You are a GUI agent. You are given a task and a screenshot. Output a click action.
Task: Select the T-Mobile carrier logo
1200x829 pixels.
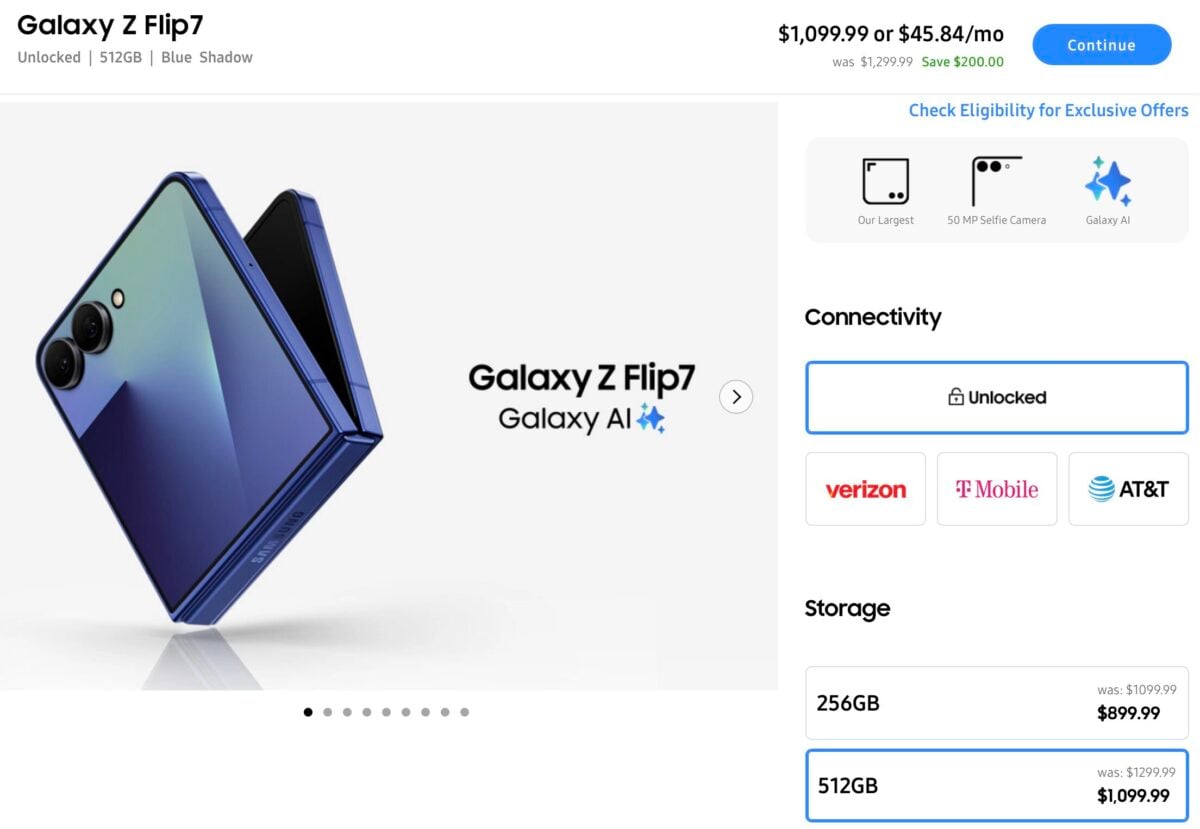(x=997, y=489)
